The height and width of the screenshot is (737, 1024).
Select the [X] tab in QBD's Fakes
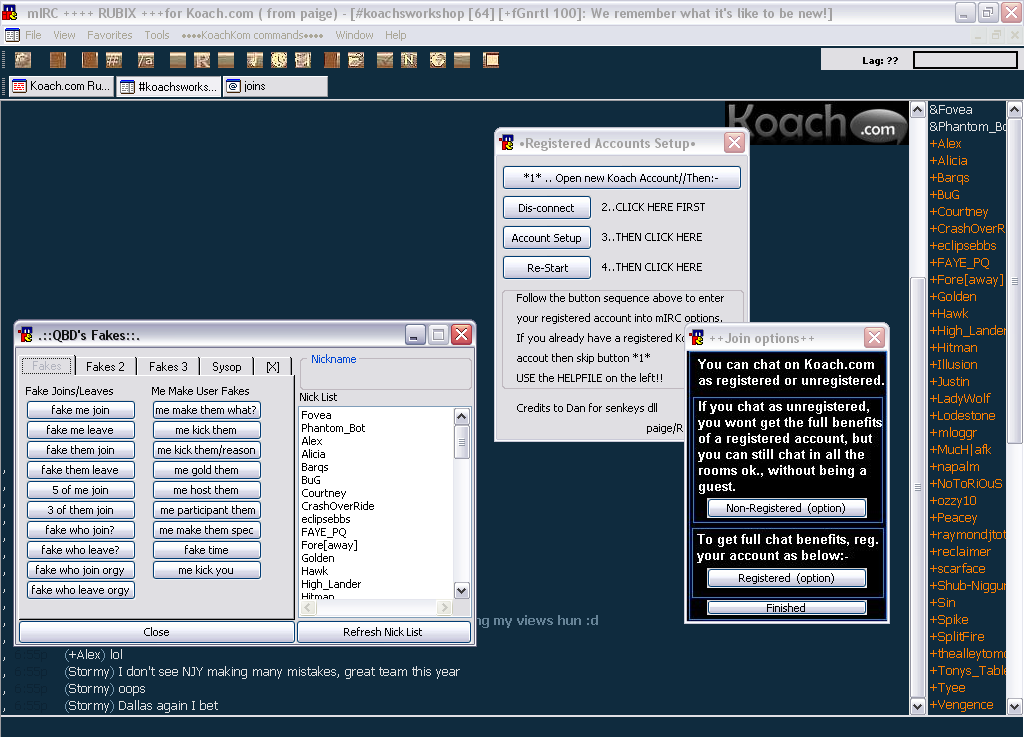(x=273, y=367)
